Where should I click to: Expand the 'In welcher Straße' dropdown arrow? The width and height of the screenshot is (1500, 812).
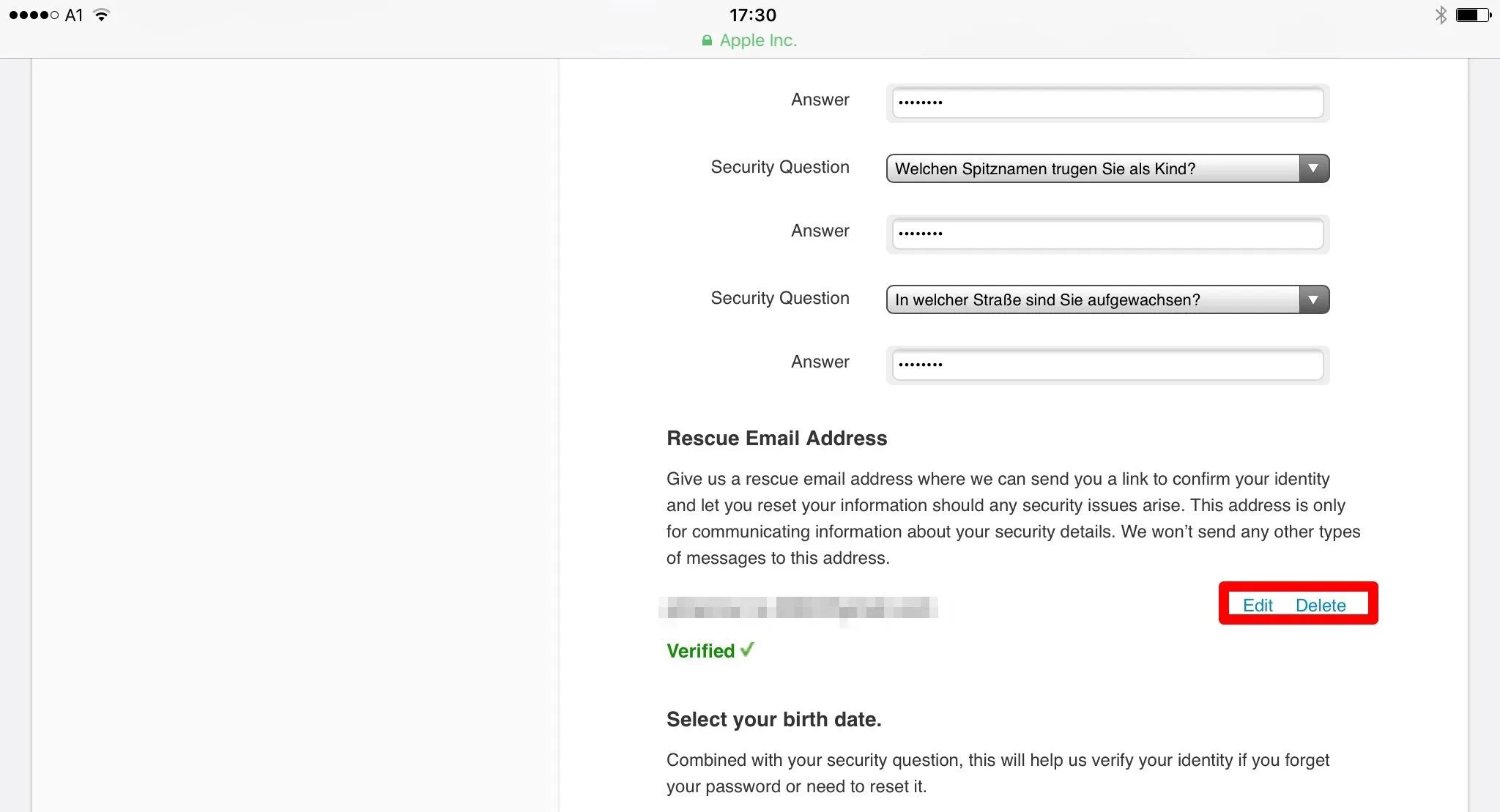1313,300
